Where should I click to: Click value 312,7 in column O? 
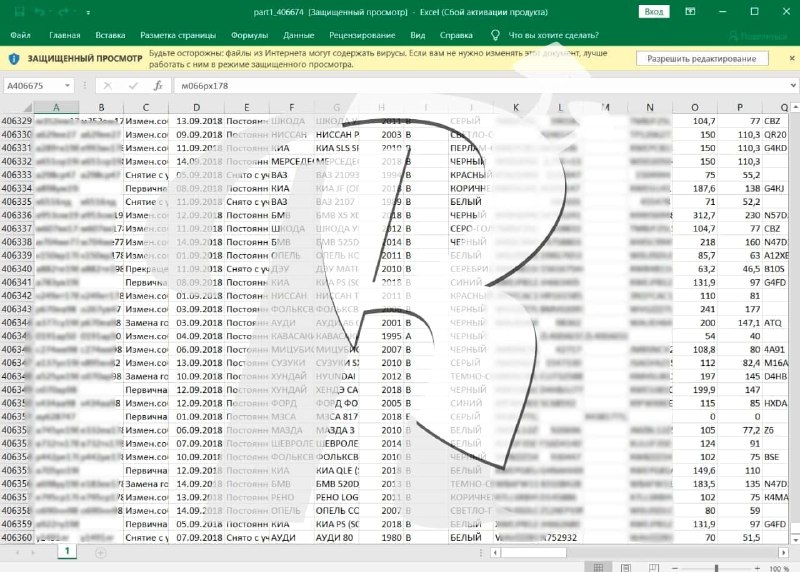tap(695, 215)
